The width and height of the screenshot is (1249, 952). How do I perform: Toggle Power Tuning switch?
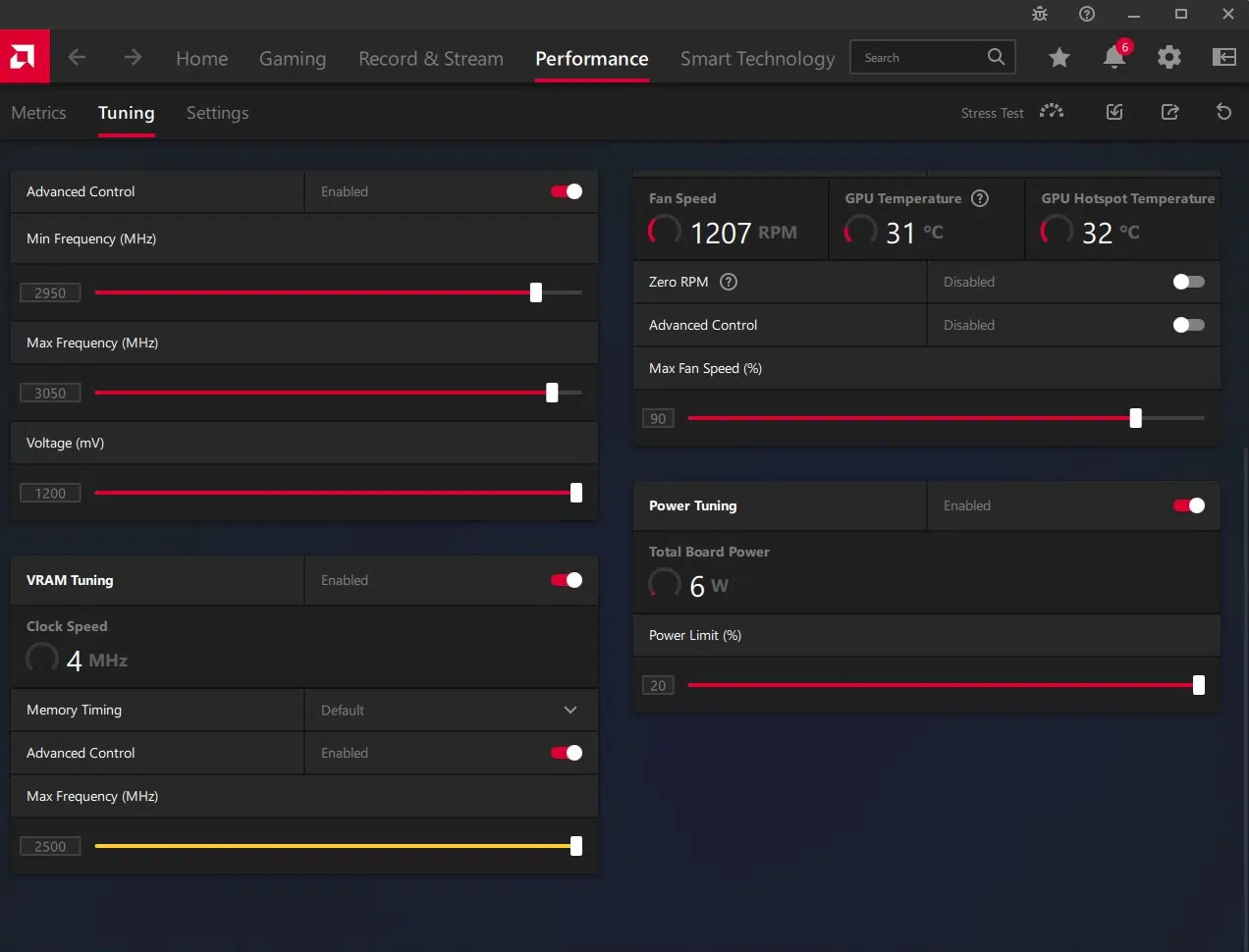[1189, 505]
